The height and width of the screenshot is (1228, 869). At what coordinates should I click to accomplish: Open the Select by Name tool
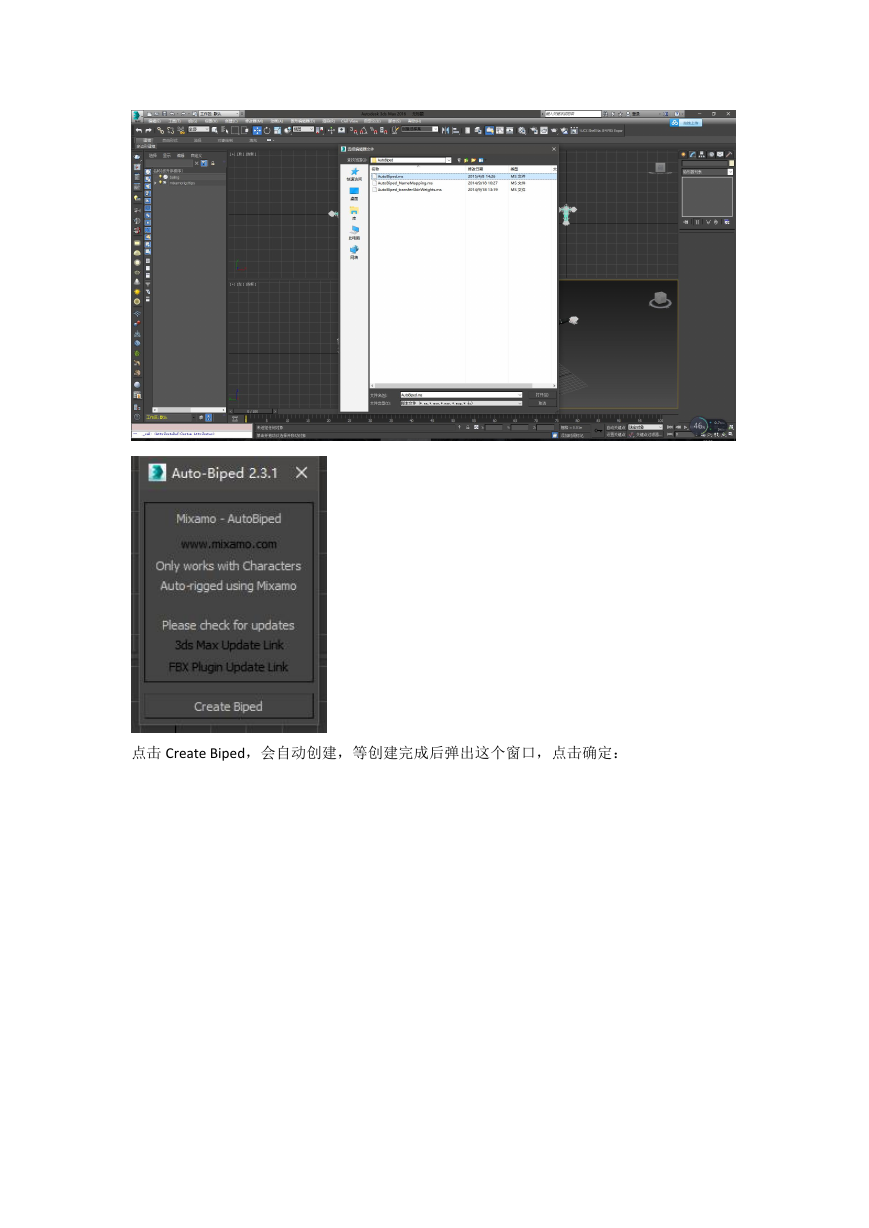[x=226, y=130]
